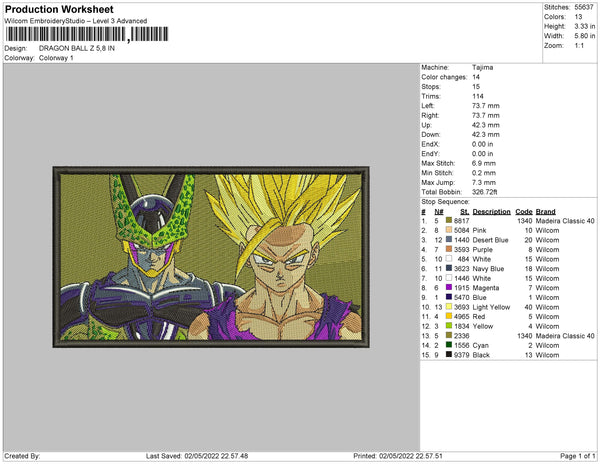Click the Zoom value '1:1'
The image size is (600, 464).
click(x=579, y=45)
